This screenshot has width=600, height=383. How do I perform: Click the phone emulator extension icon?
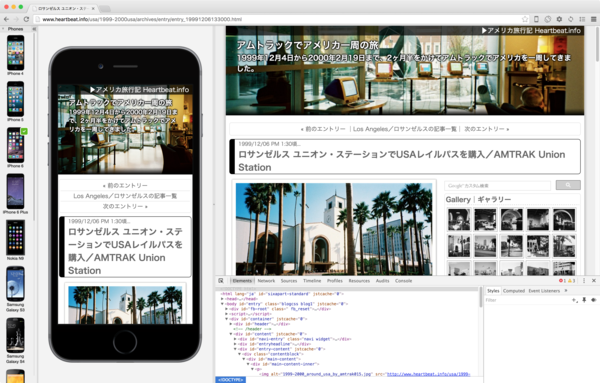coord(536,19)
